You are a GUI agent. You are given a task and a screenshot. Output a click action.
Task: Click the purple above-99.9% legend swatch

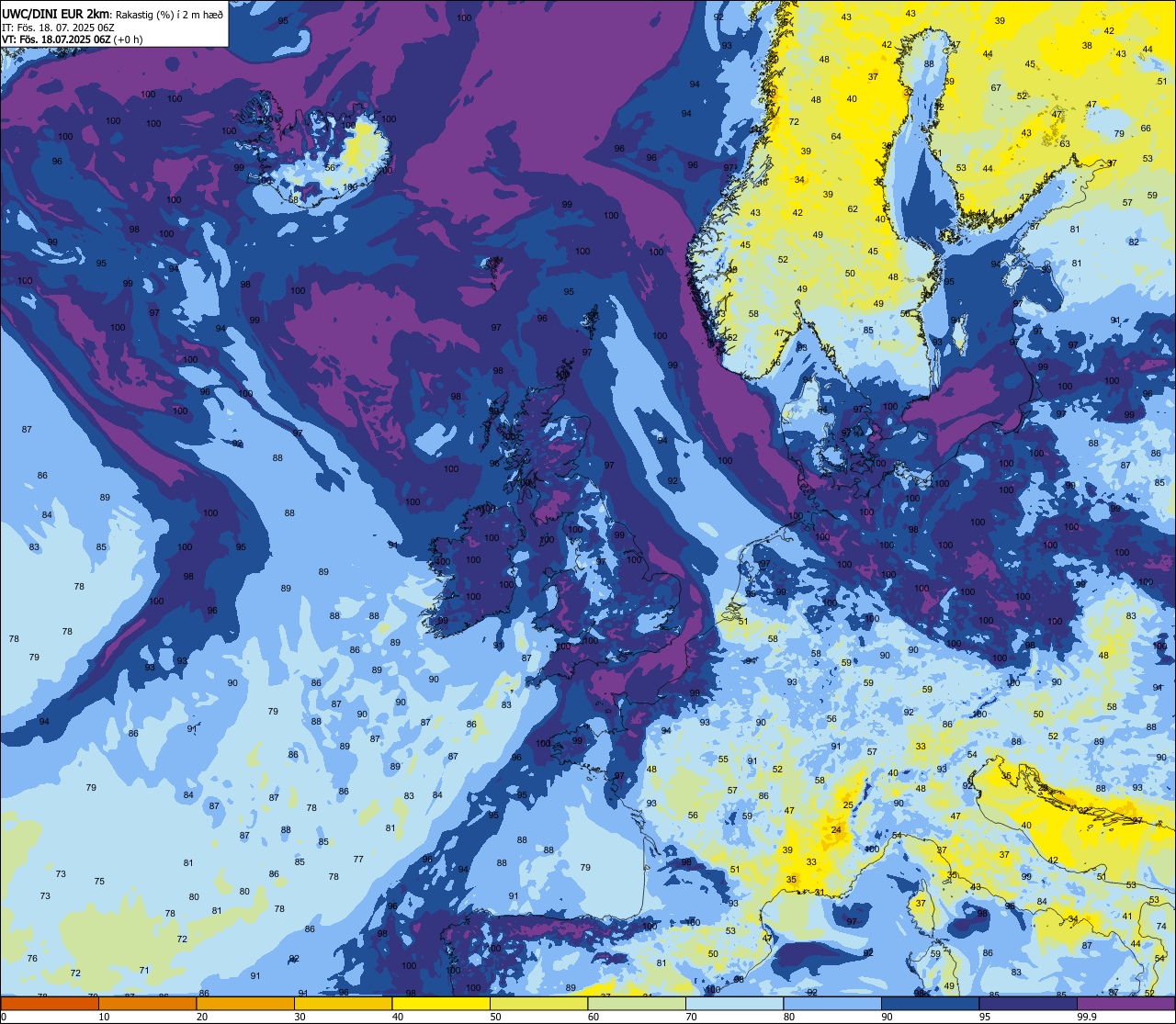click(1125, 1004)
